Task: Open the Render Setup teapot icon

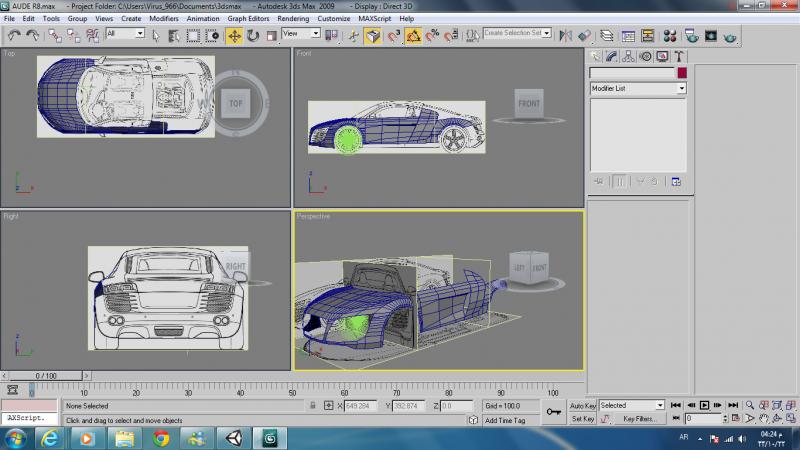Action: [x=692, y=36]
